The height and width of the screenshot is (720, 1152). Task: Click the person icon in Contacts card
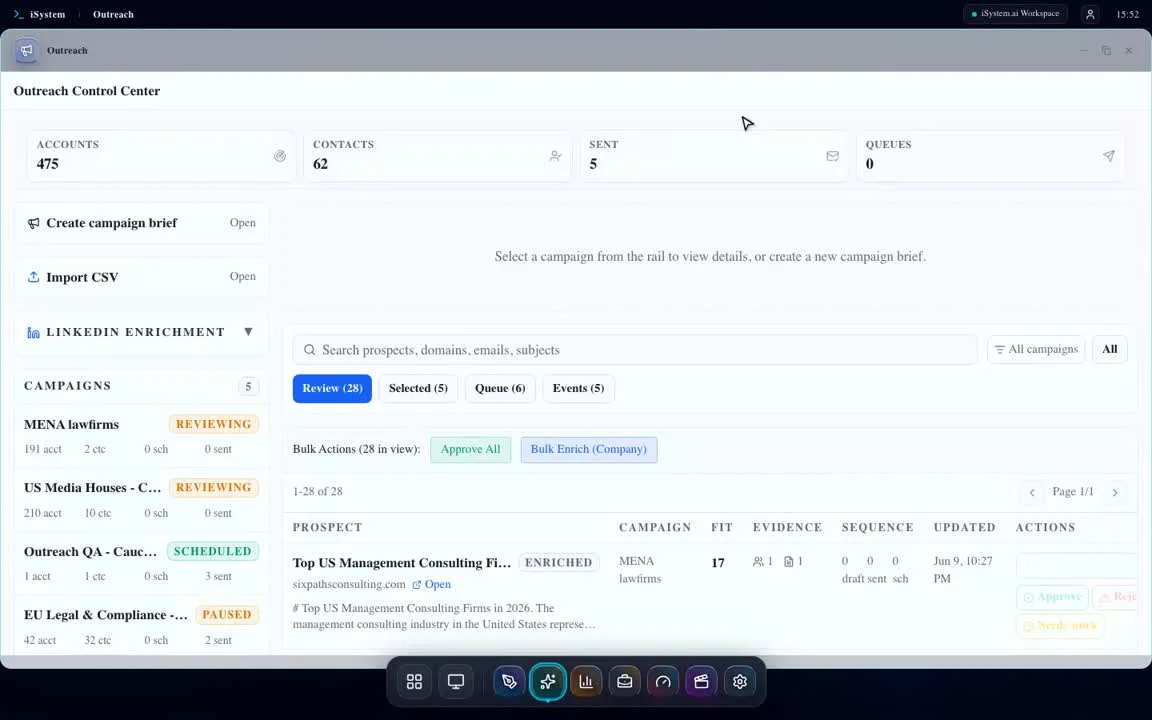pyautogui.click(x=555, y=156)
